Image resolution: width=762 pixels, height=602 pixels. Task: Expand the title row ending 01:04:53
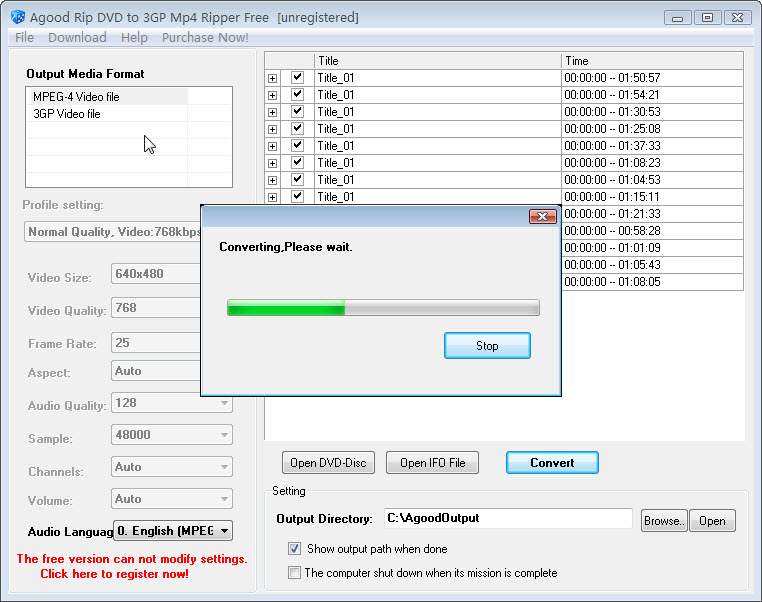tap(273, 180)
